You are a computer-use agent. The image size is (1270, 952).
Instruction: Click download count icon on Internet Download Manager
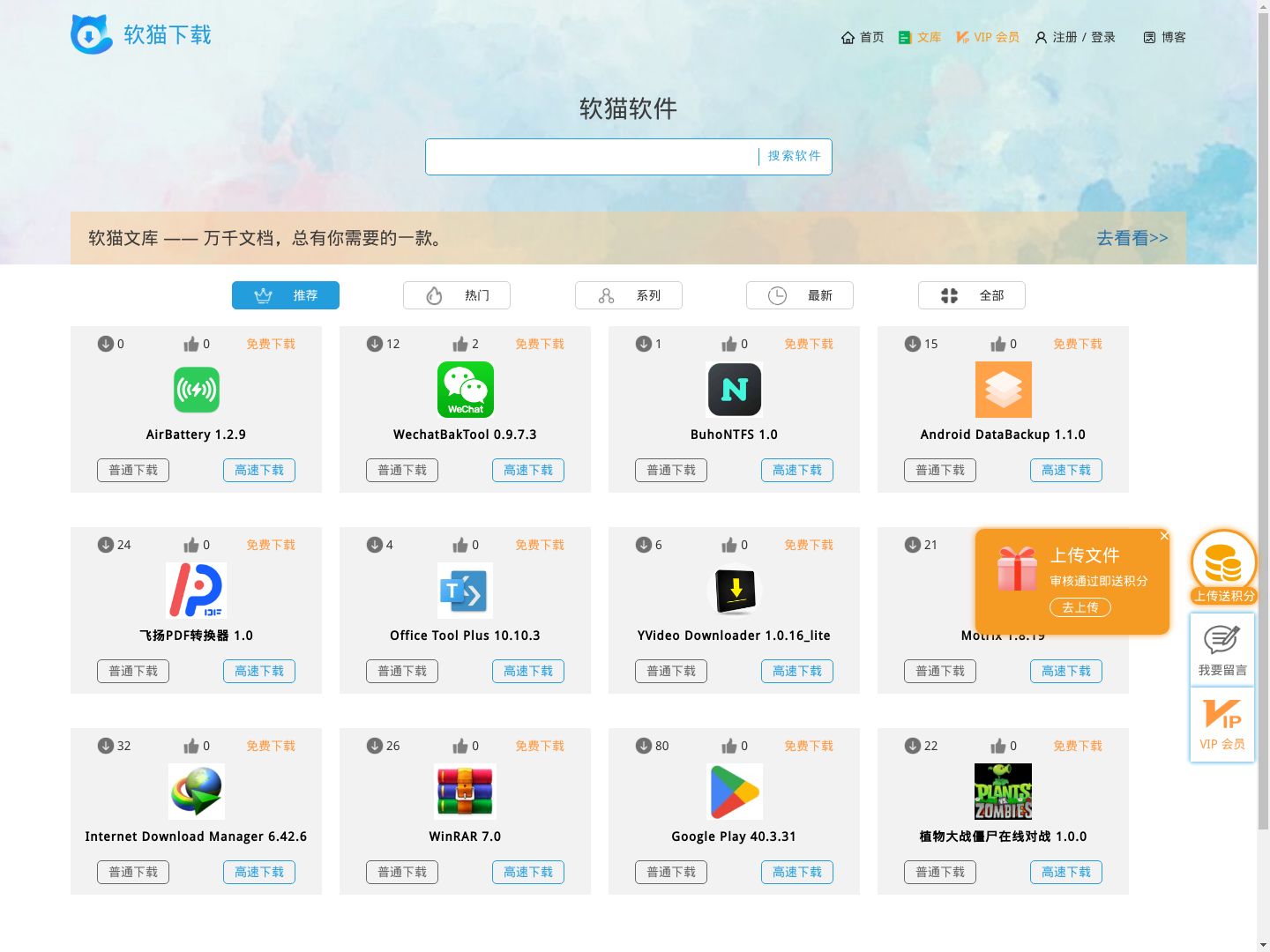coord(106,746)
